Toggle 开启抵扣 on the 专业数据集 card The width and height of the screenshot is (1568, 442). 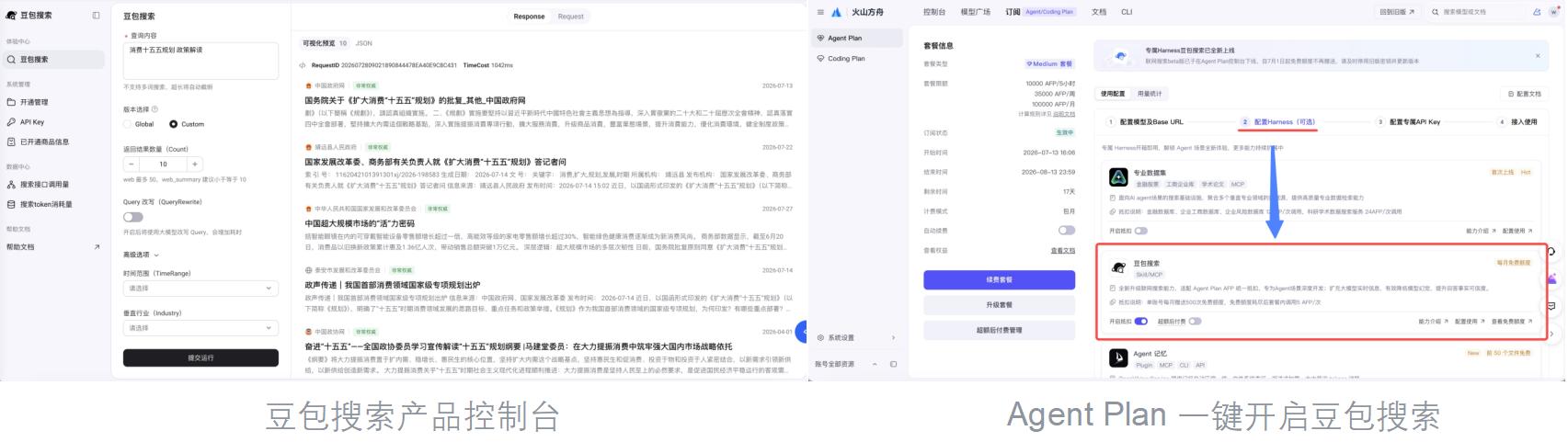[1141, 231]
